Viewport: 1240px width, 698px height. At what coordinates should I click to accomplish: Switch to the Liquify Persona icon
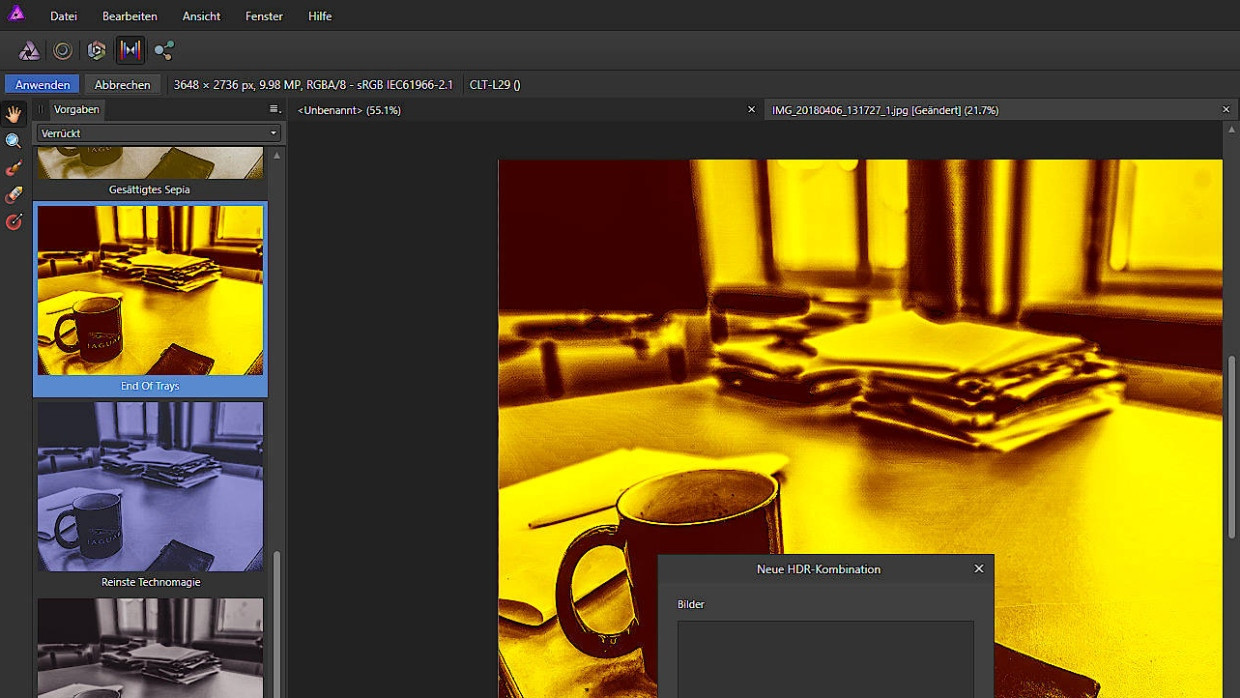[x=63, y=50]
